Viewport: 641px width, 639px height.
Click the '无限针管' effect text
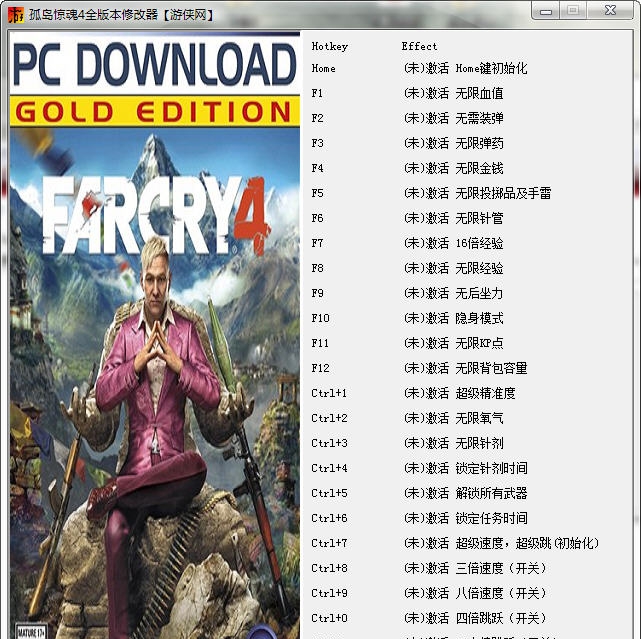[x=479, y=218]
